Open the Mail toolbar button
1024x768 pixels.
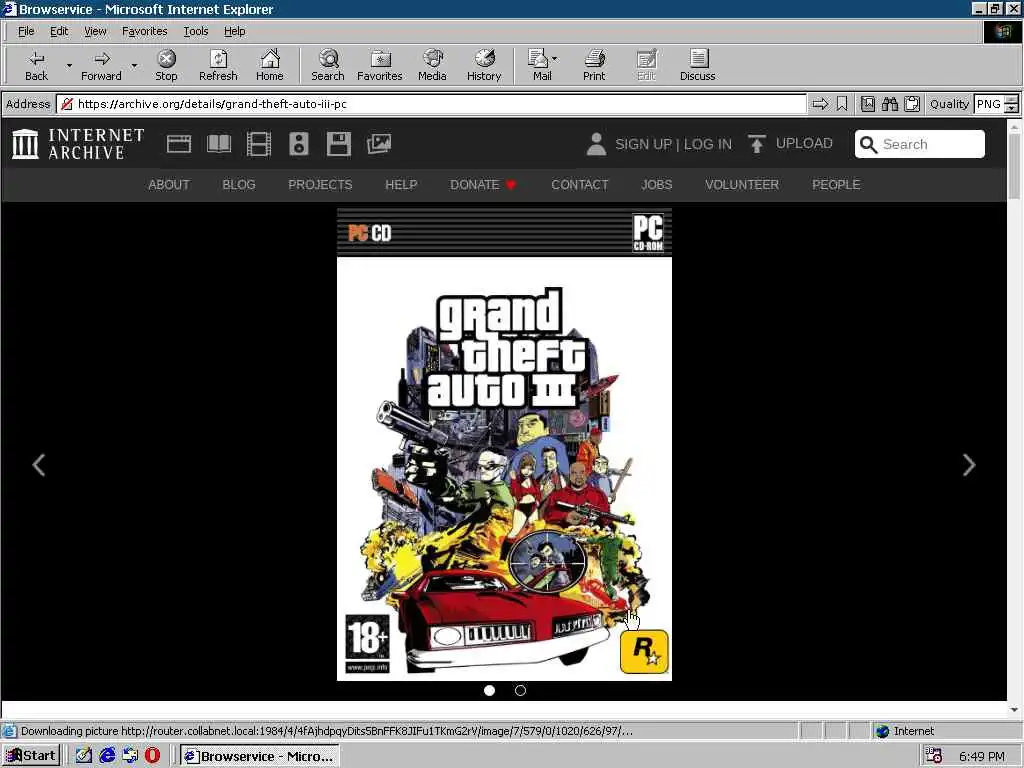[x=539, y=65]
